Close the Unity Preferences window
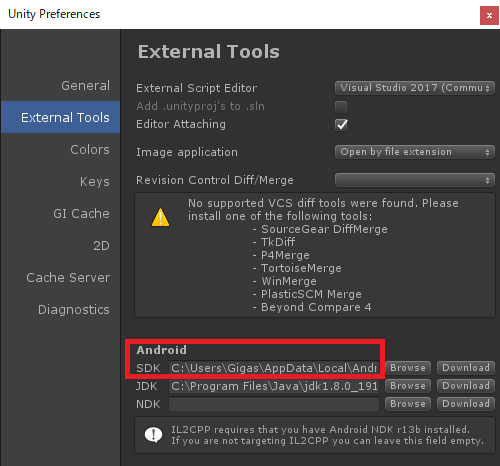Image resolution: width=500 pixels, height=466 pixels. 489,15
